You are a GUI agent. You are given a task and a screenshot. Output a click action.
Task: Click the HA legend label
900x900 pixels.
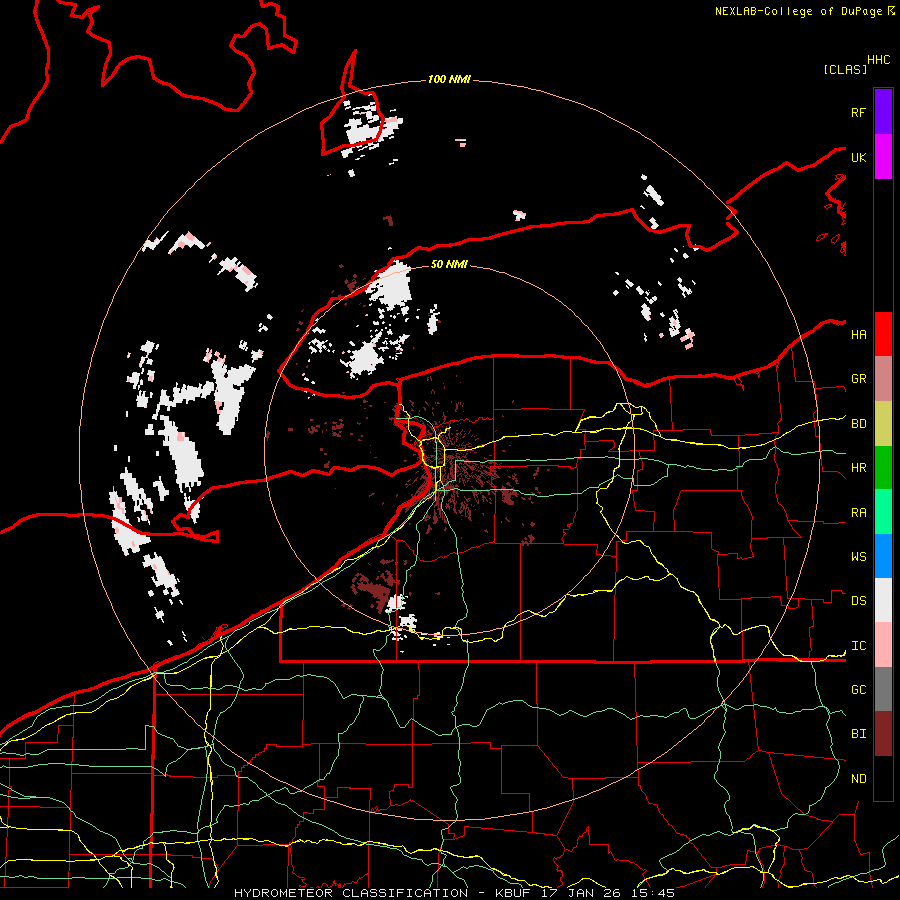[x=858, y=335]
